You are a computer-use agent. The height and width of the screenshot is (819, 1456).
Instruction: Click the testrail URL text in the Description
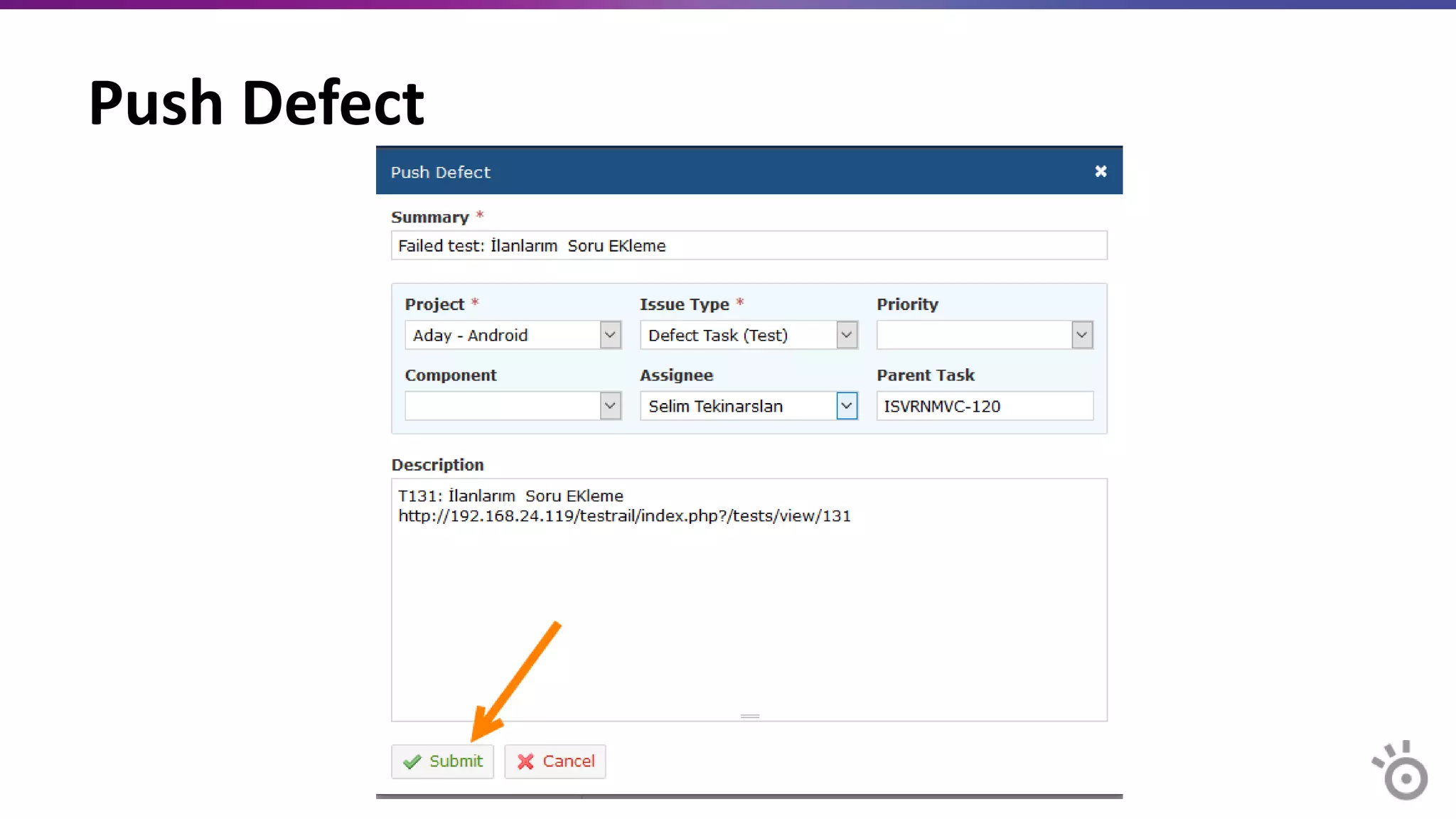[x=624, y=516]
